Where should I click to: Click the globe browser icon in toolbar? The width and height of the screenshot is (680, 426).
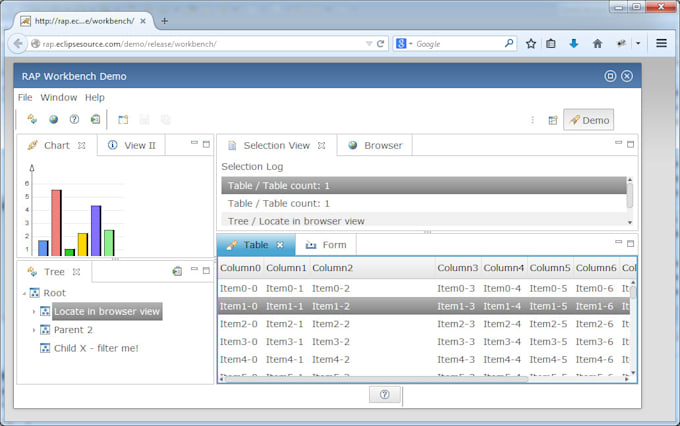pos(53,119)
